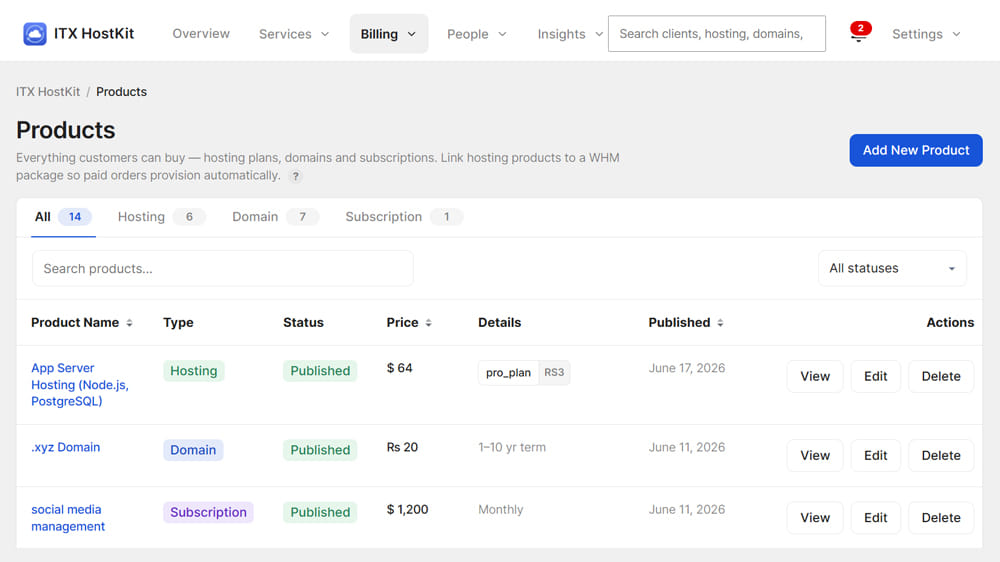Open the .xyz Domain product link
The height and width of the screenshot is (562, 1000).
pyautogui.click(x=66, y=447)
